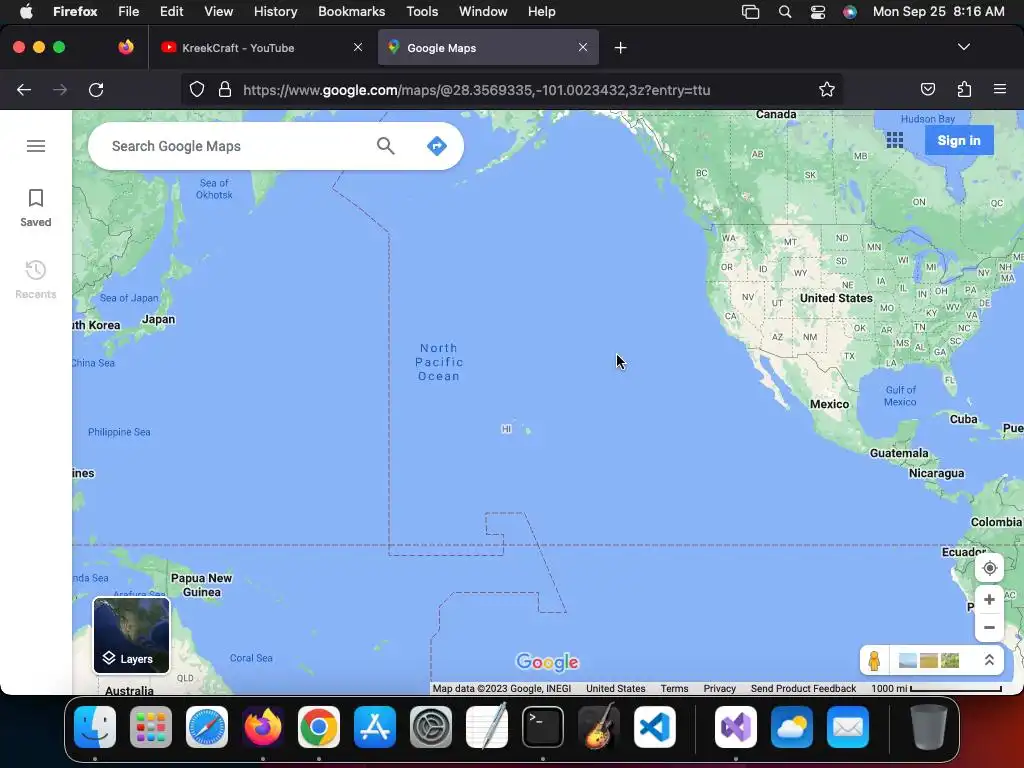Image resolution: width=1024 pixels, height=768 pixels.
Task: Open Directions with the blue arrow icon
Action: click(x=437, y=146)
